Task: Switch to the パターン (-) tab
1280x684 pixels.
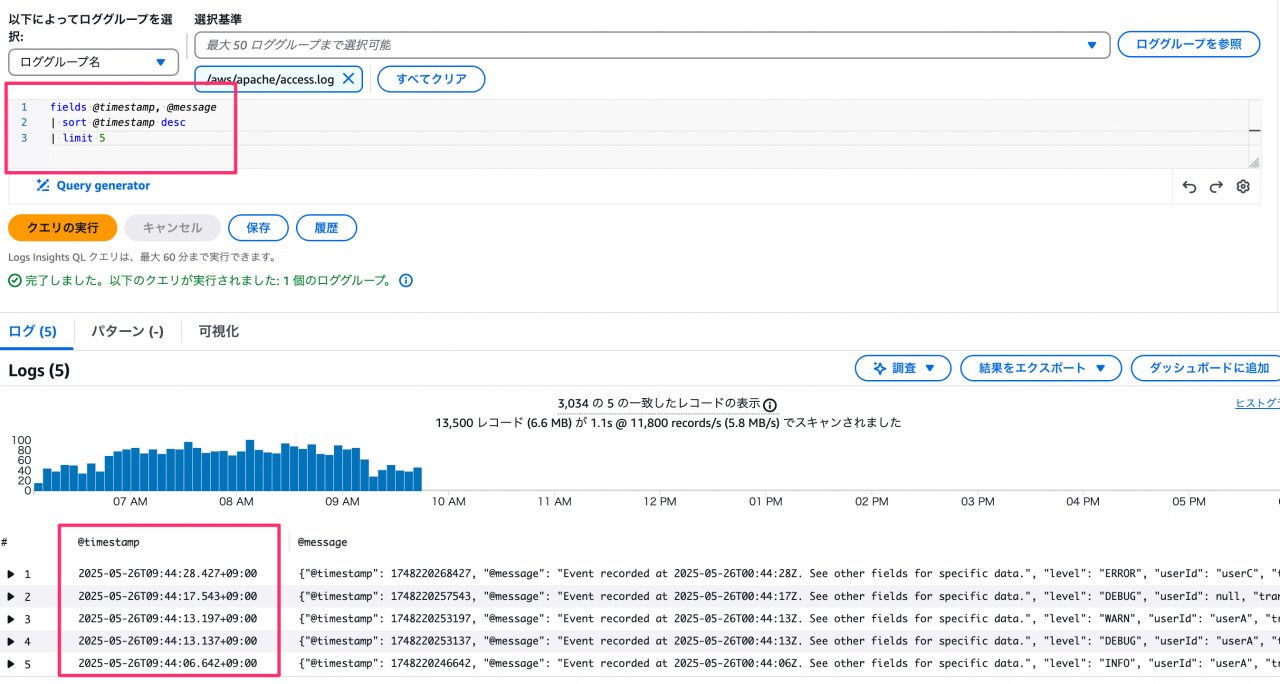Action: 127,331
